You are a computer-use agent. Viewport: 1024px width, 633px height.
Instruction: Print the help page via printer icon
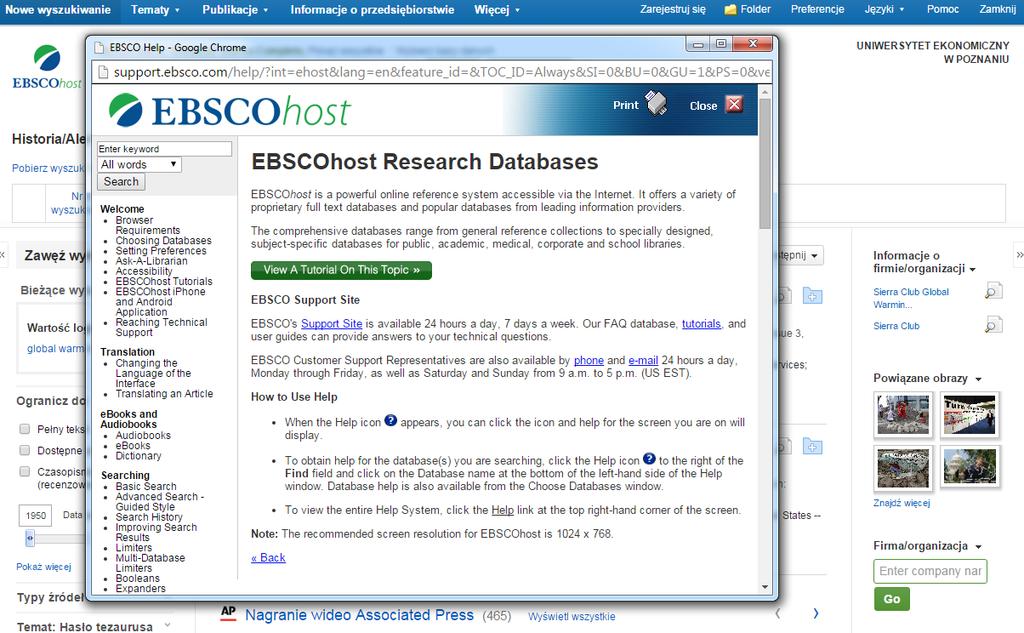[x=656, y=104]
